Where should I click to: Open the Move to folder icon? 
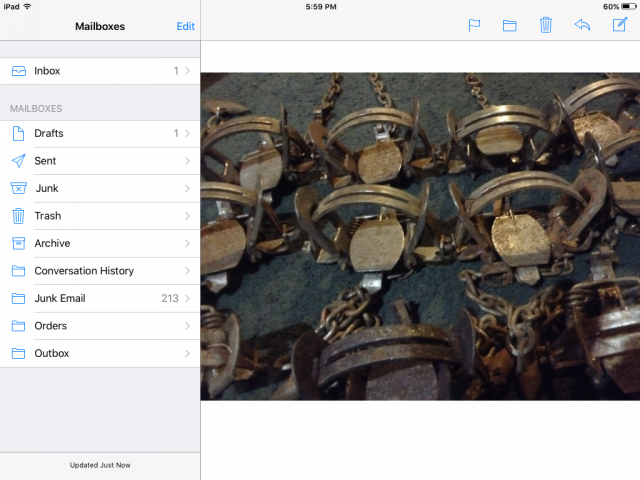509,26
